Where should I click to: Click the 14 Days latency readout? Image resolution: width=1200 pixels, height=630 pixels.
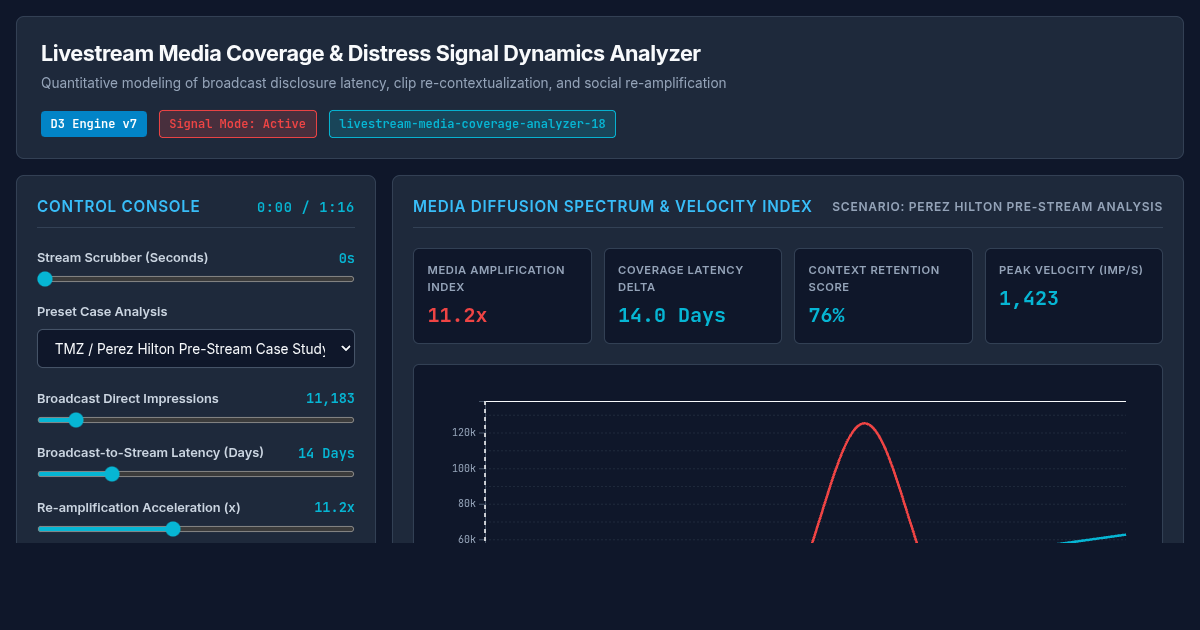[326, 453]
